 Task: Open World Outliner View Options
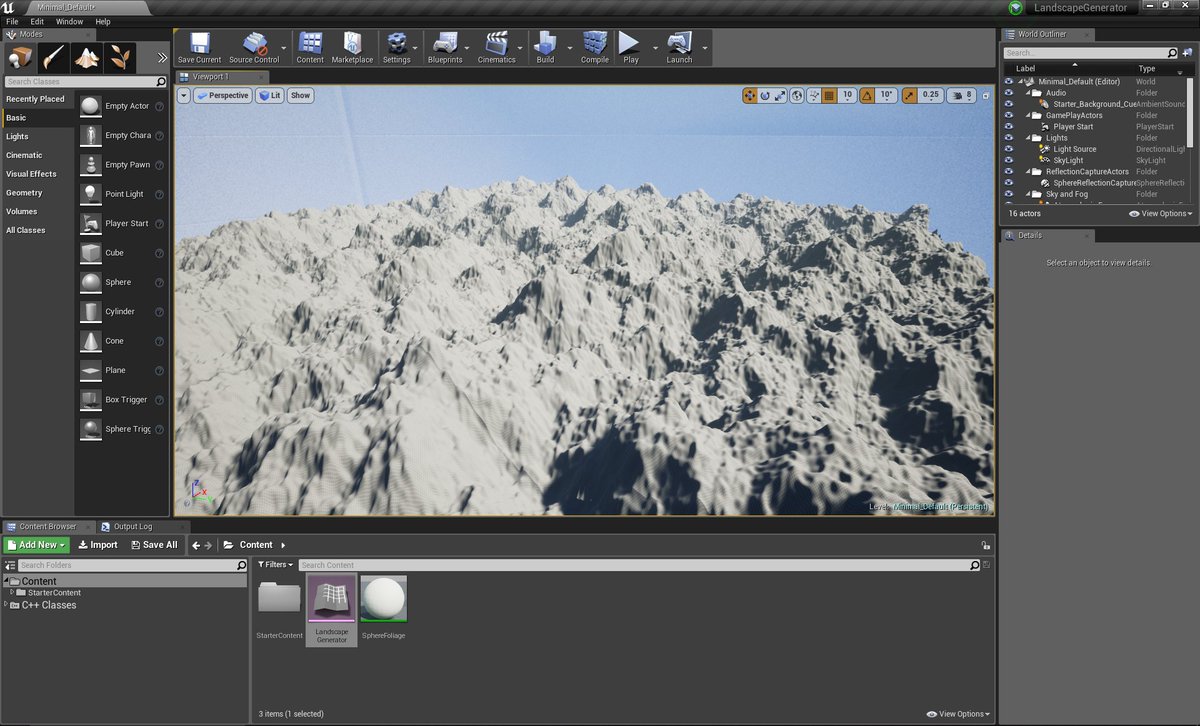pos(1161,214)
